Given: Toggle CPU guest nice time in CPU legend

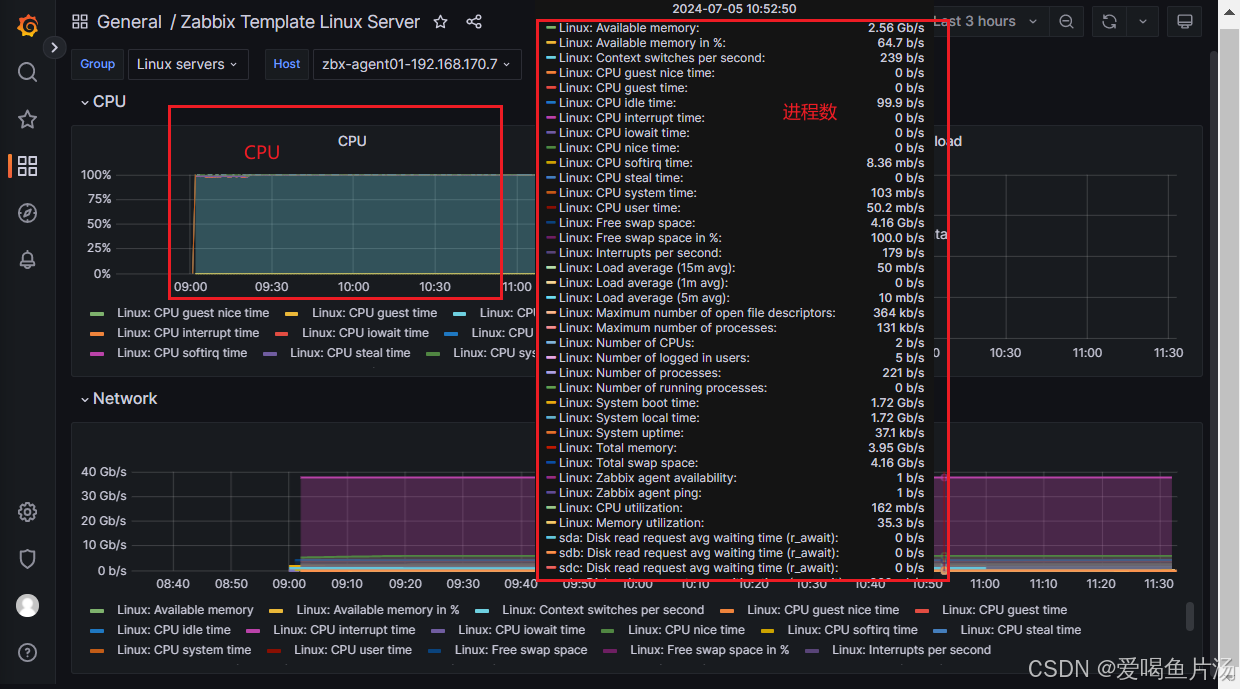Looking at the screenshot, I should [193, 313].
